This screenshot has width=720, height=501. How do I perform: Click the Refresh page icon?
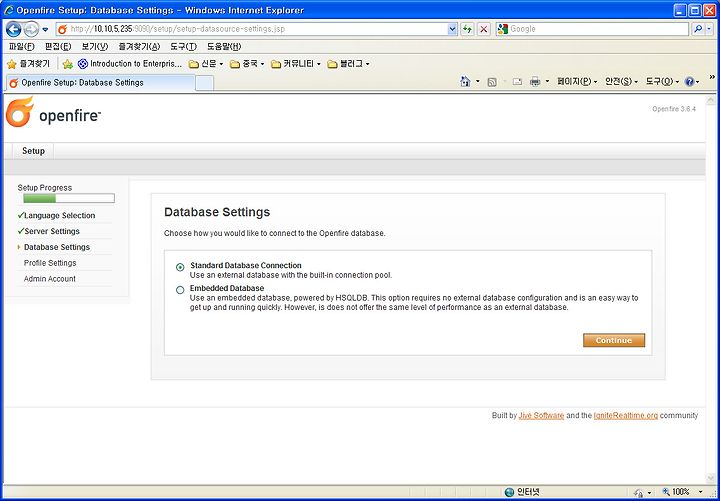[467, 29]
